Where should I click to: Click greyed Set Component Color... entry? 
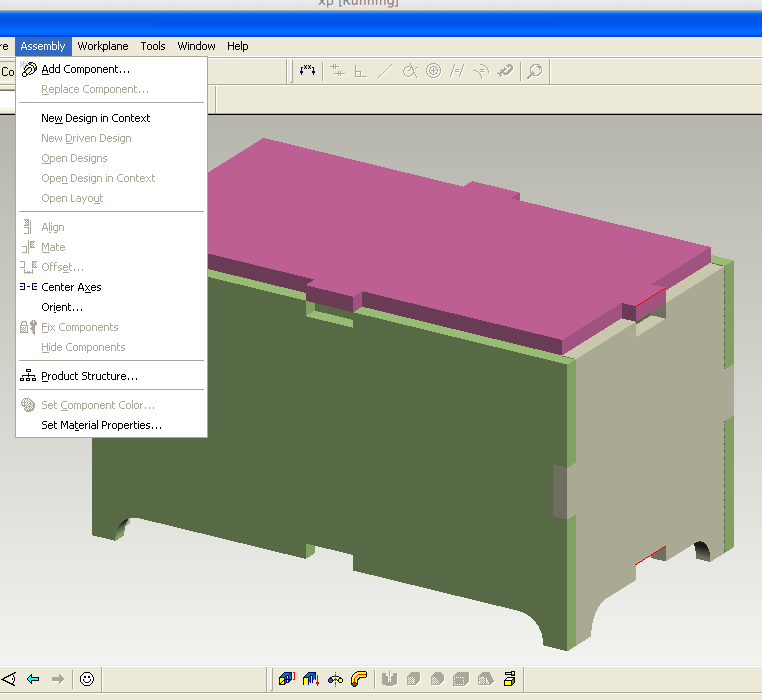[112, 405]
